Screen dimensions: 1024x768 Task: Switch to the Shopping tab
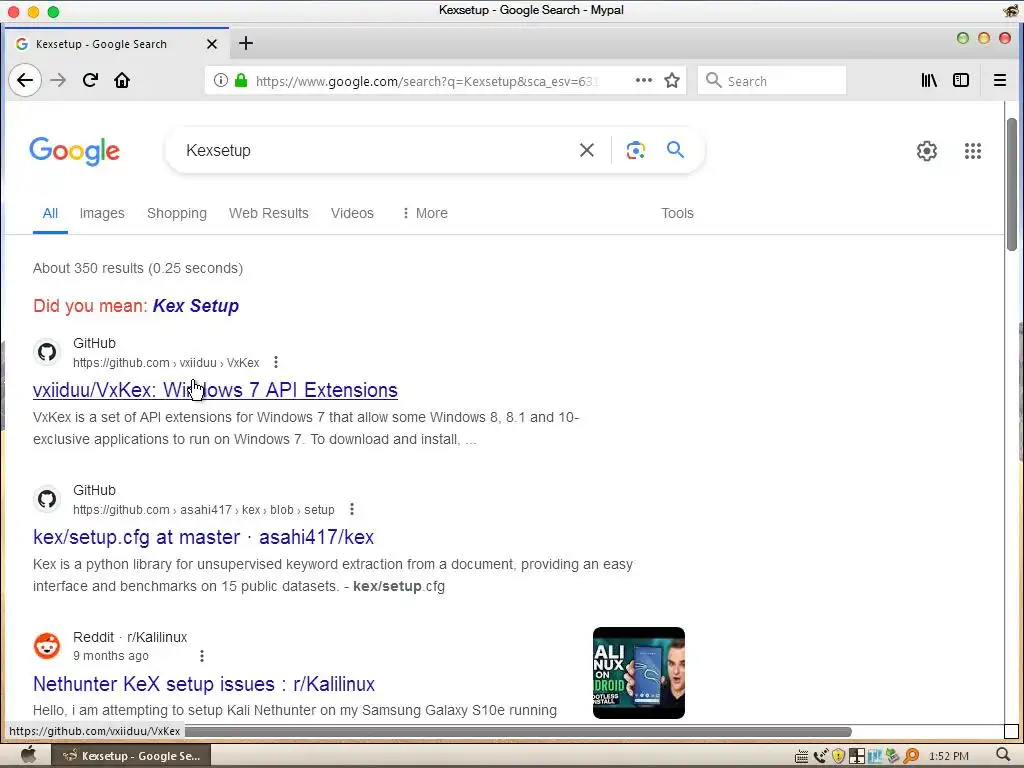coord(177,213)
